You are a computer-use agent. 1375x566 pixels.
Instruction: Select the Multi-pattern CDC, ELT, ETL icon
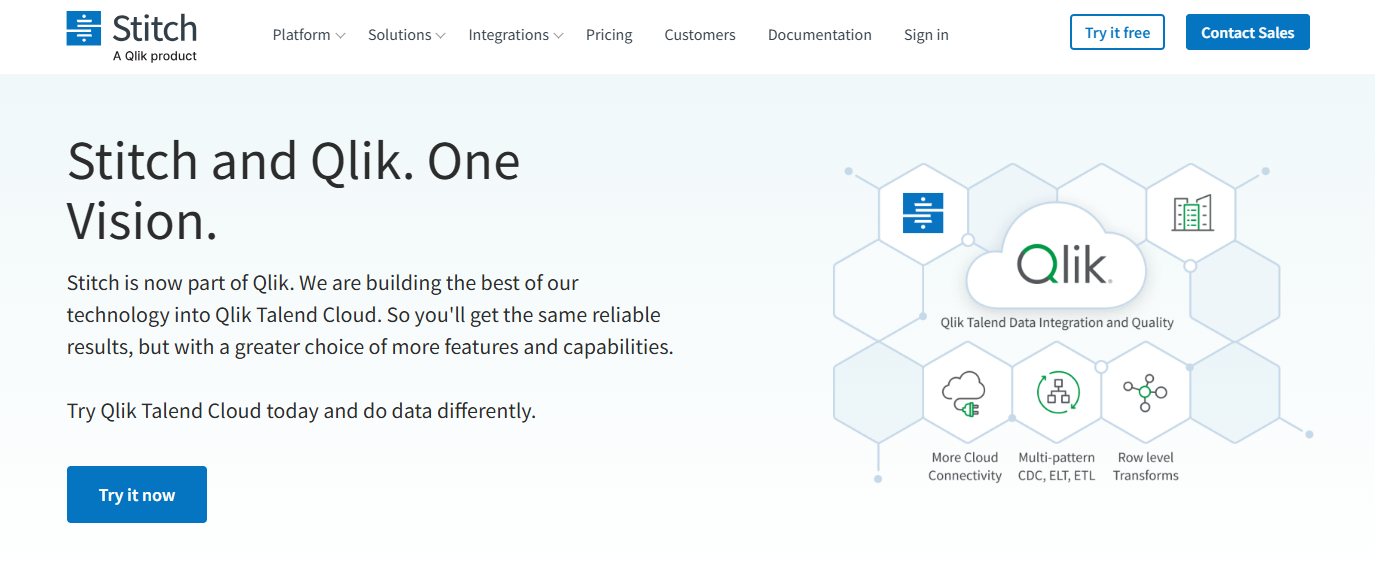(1057, 393)
